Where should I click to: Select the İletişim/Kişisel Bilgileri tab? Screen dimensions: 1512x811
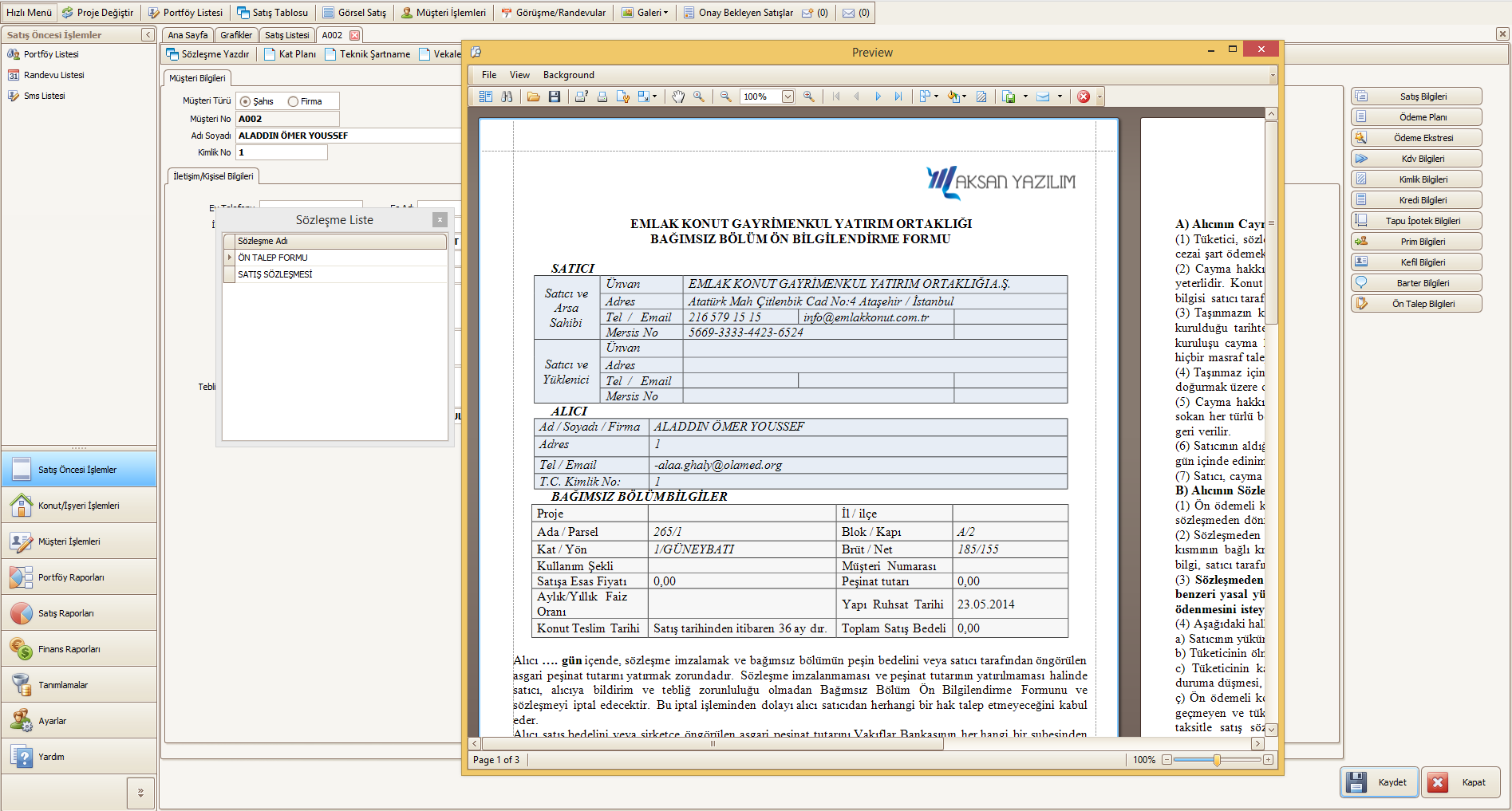click(x=213, y=176)
